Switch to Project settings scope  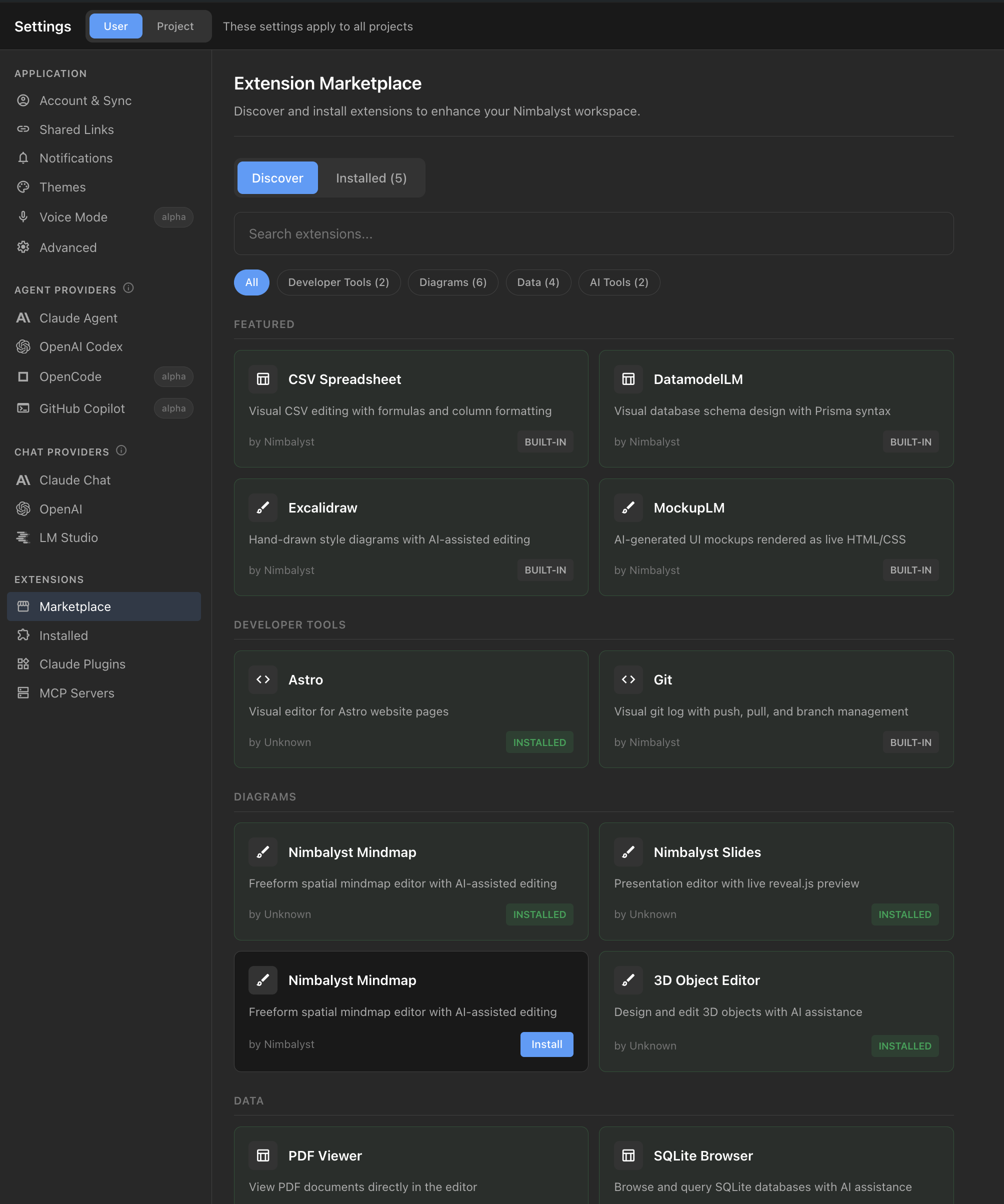click(175, 26)
